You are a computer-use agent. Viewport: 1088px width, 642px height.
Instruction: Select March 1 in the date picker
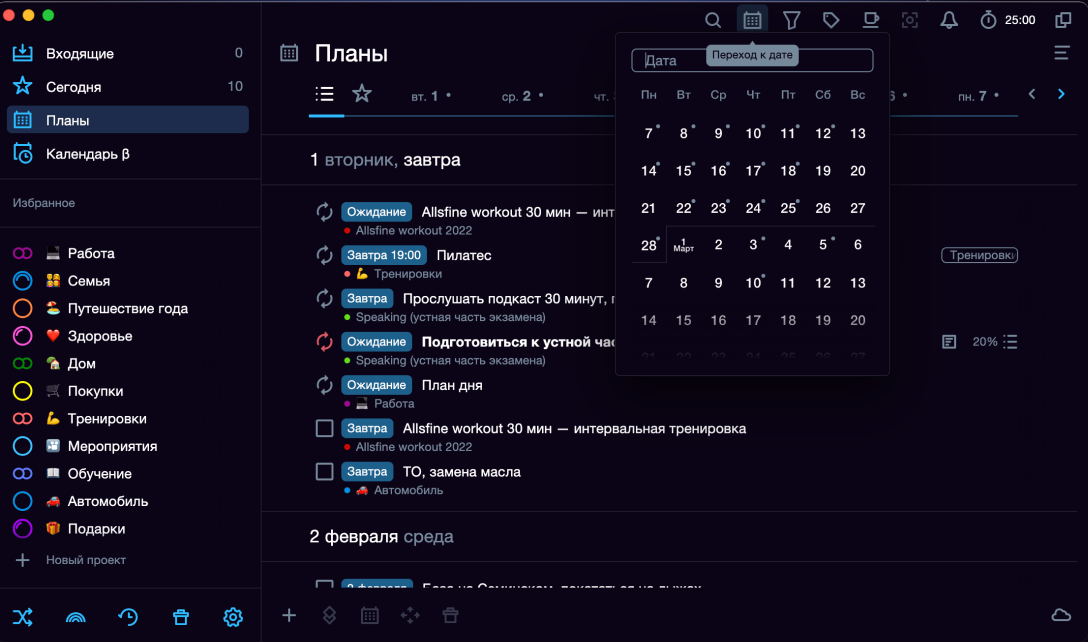[x=683, y=244]
